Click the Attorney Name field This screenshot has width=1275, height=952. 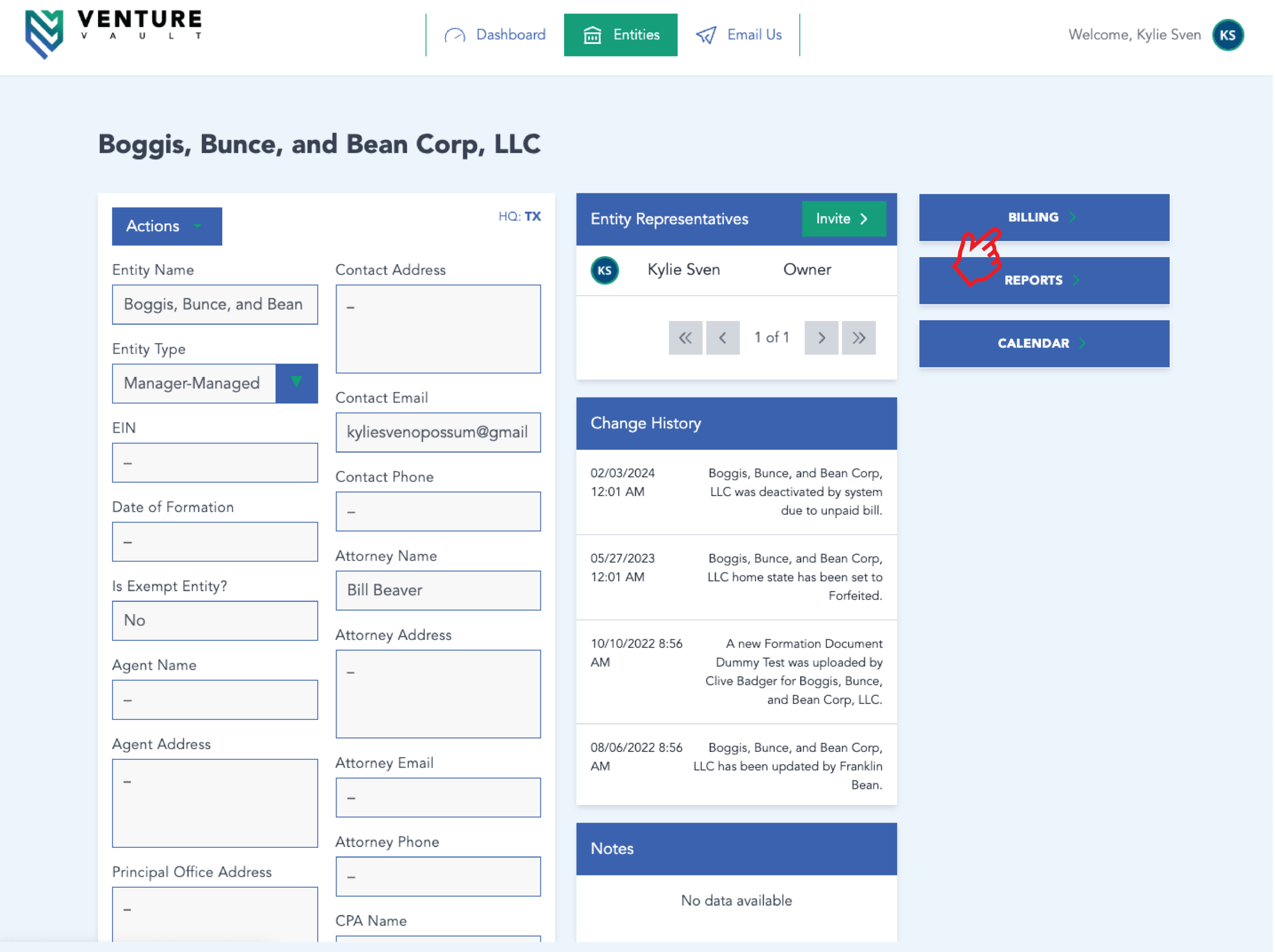[x=438, y=590]
